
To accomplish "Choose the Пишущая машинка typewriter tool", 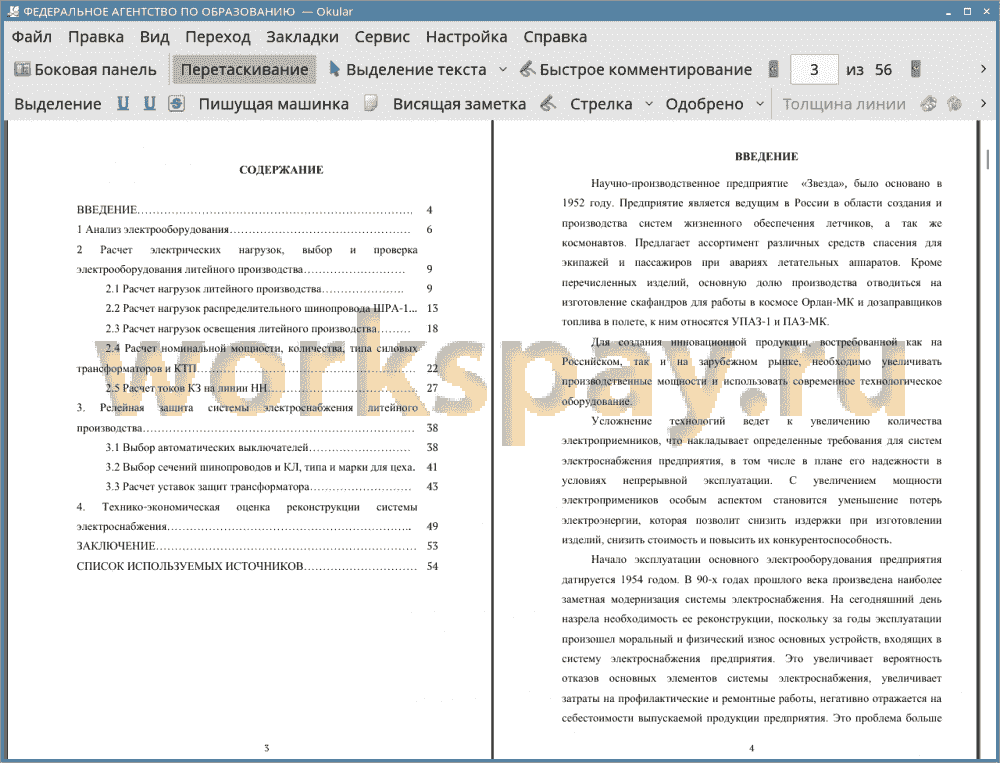I will [274, 104].
